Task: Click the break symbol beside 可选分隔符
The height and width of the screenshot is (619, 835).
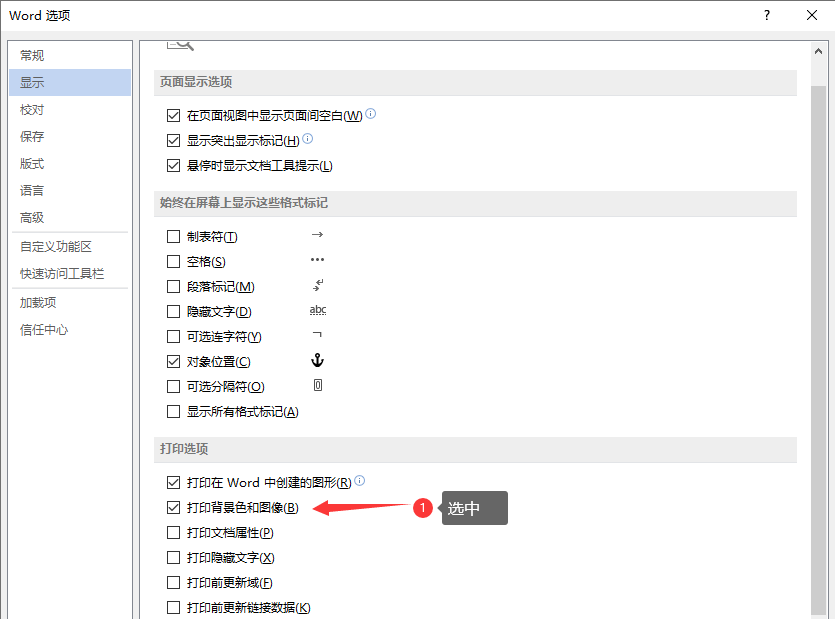Action: (318, 385)
